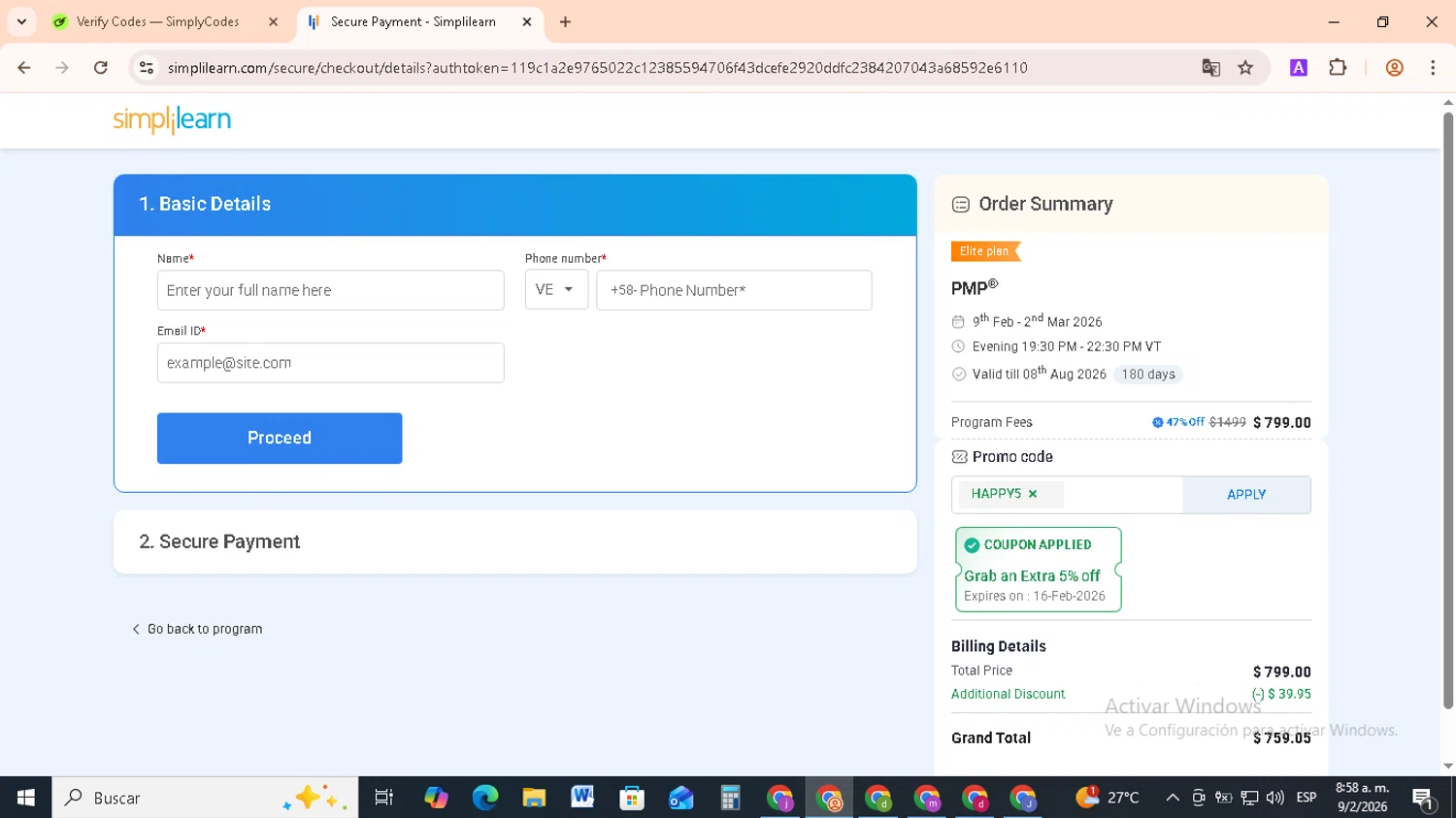Image resolution: width=1456 pixels, height=818 pixels.
Task: Click the Proceed button
Action: [x=280, y=438]
